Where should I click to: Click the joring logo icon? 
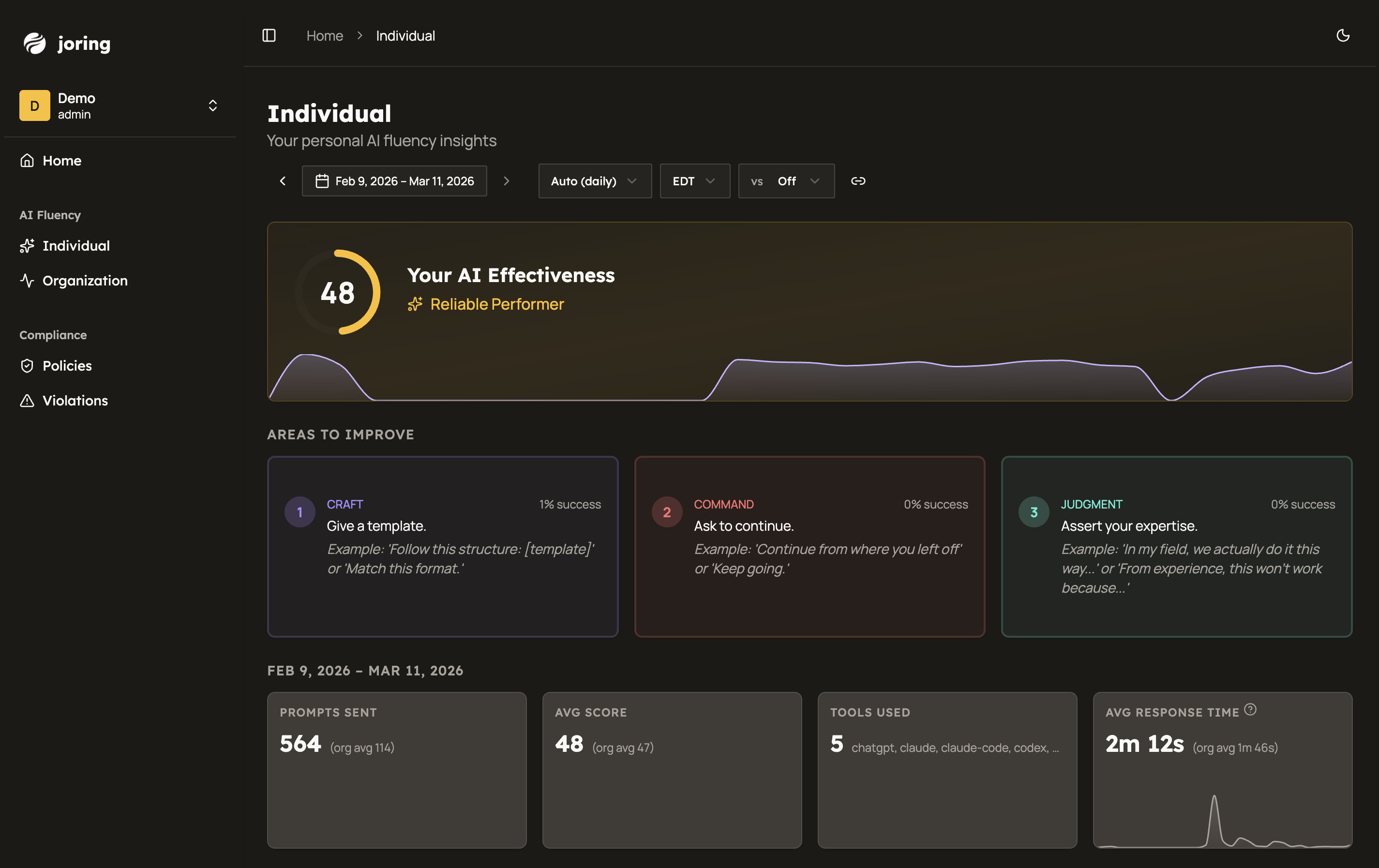coord(34,43)
